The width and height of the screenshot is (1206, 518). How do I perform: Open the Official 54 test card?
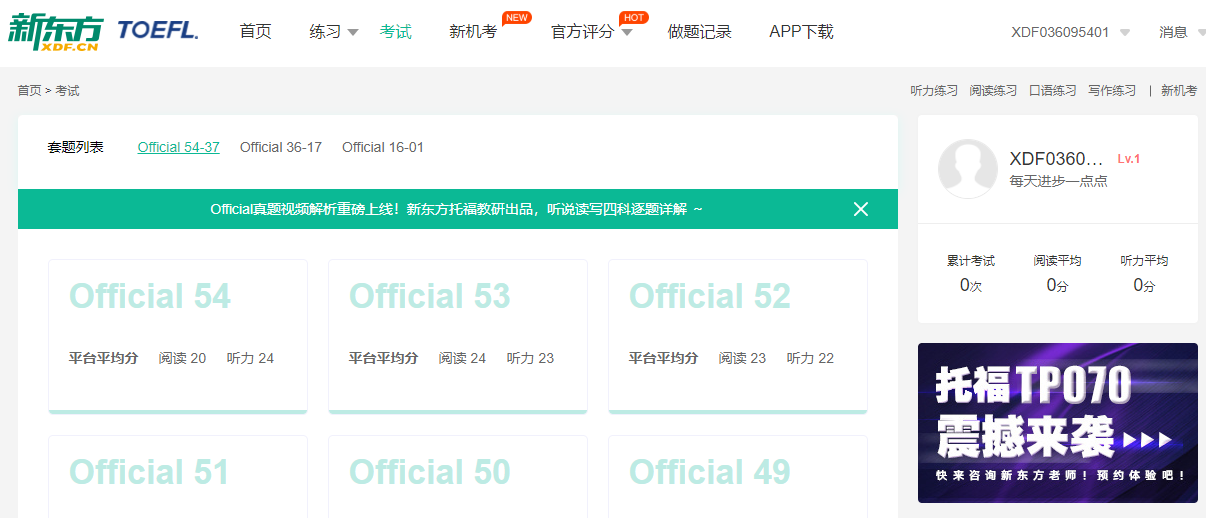coord(177,335)
